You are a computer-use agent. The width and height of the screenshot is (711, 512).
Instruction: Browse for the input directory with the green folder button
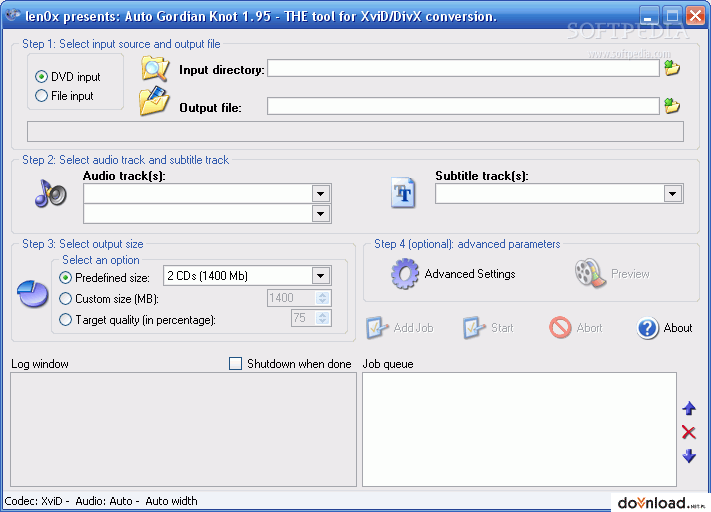click(x=672, y=68)
